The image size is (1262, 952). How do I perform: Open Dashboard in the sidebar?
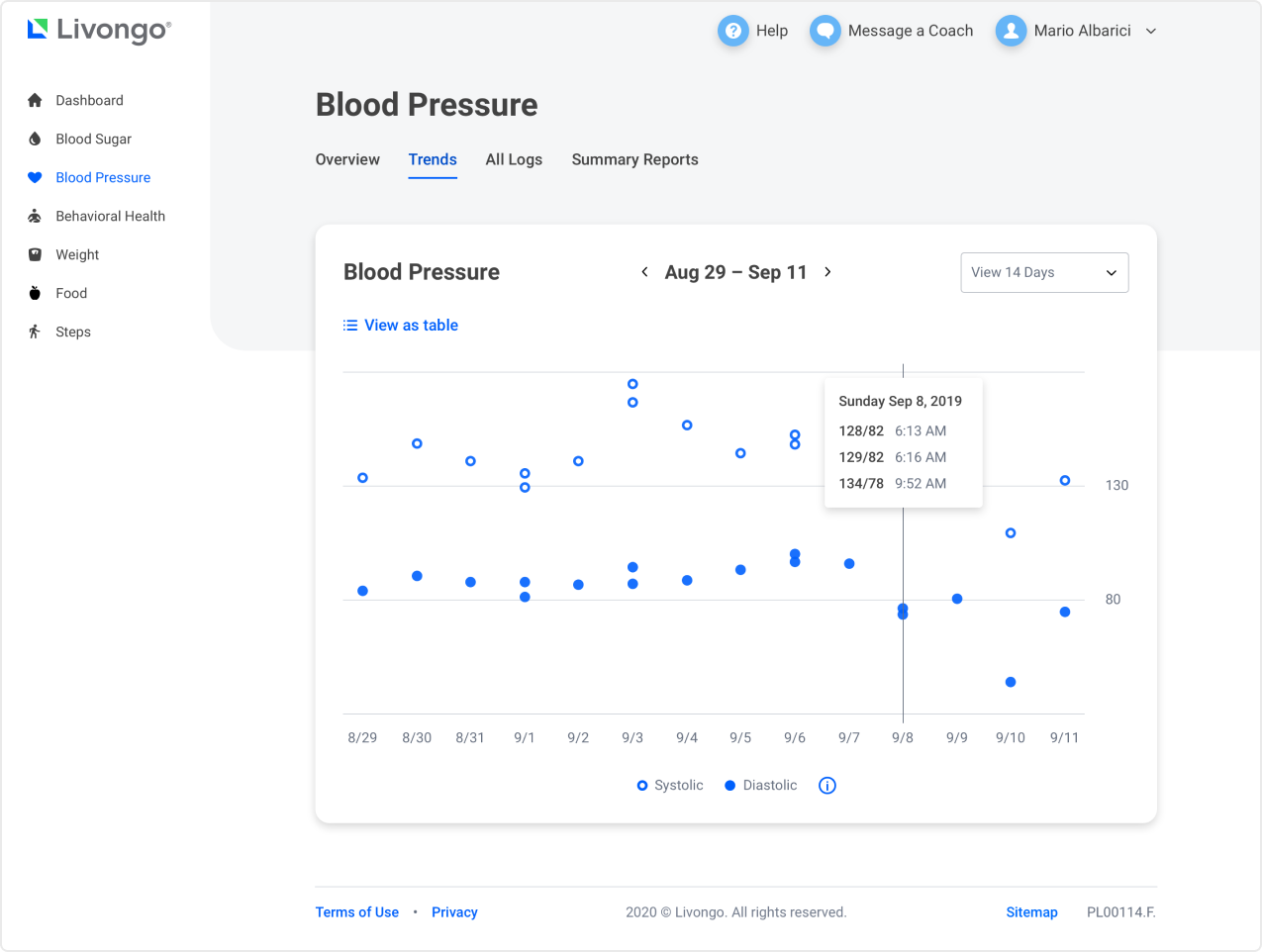(89, 100)
